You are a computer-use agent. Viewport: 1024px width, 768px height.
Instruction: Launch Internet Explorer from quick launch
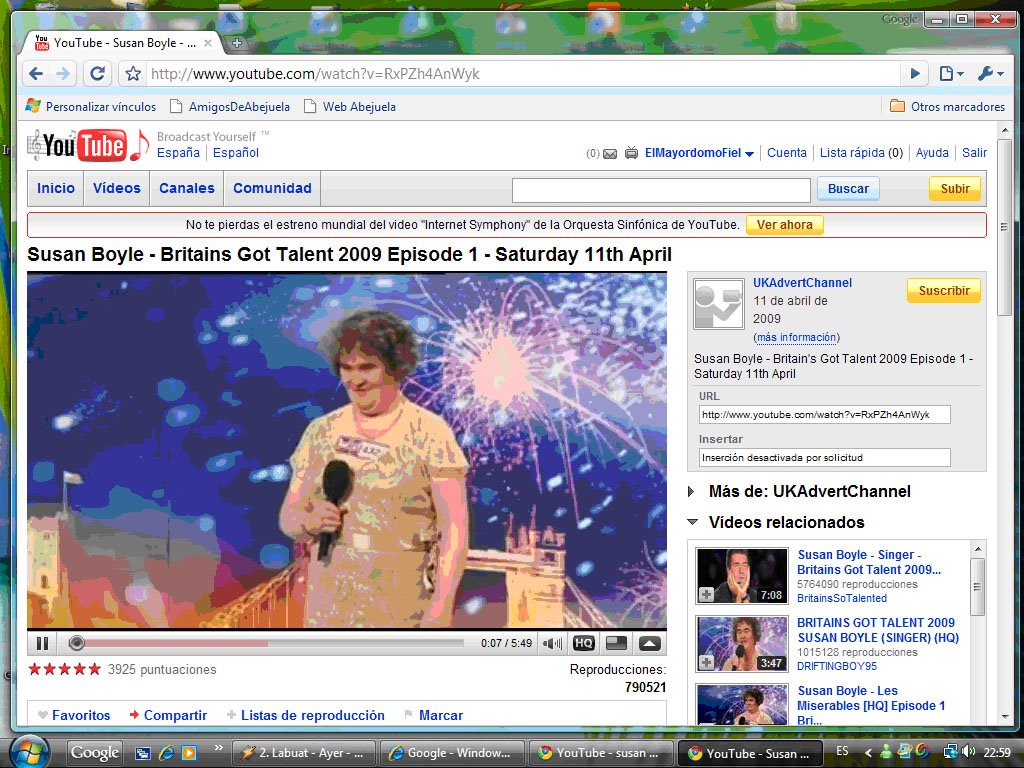click(x=166, y=753)
